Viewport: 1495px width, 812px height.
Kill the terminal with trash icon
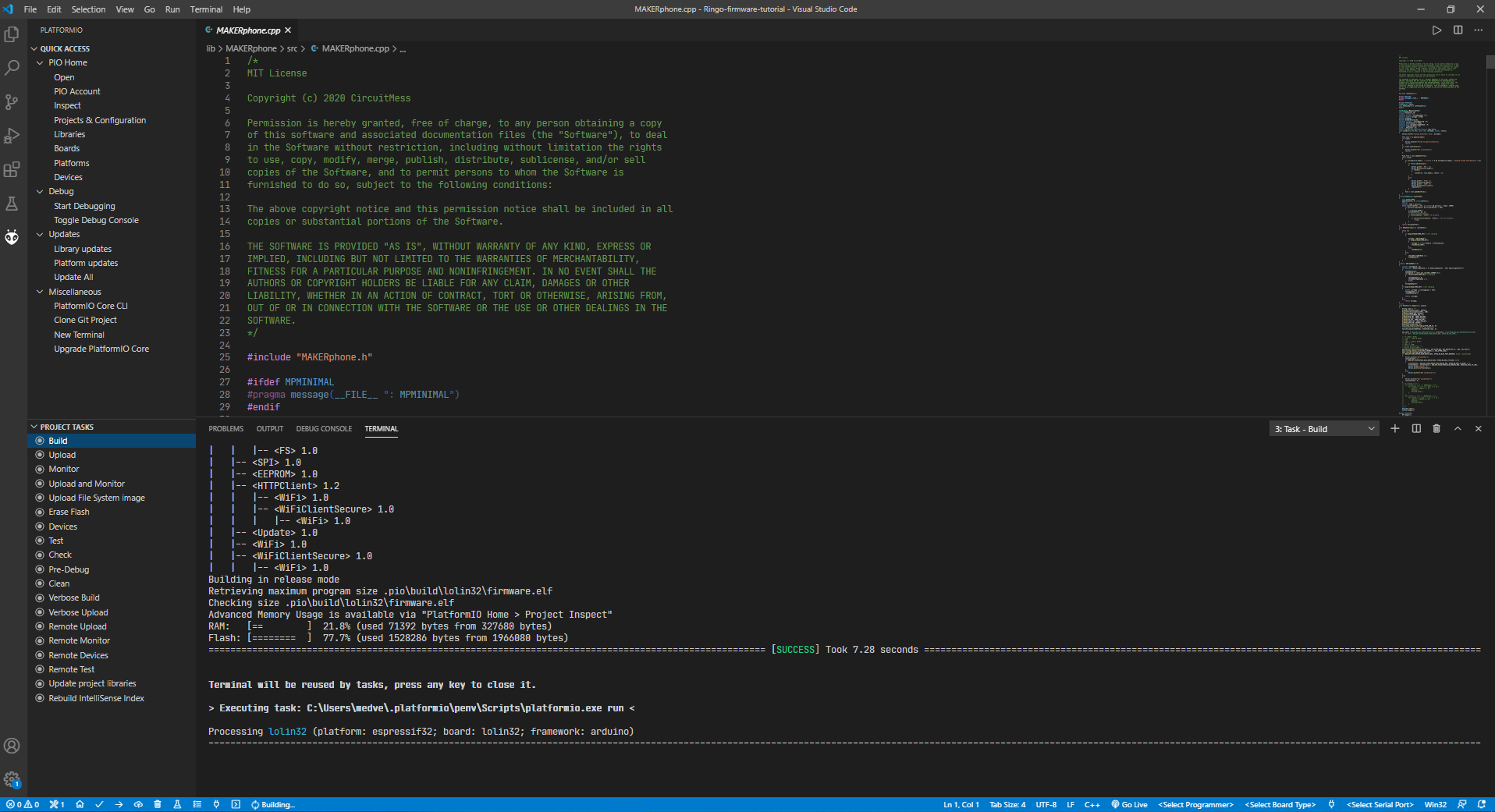(1436, 428)
